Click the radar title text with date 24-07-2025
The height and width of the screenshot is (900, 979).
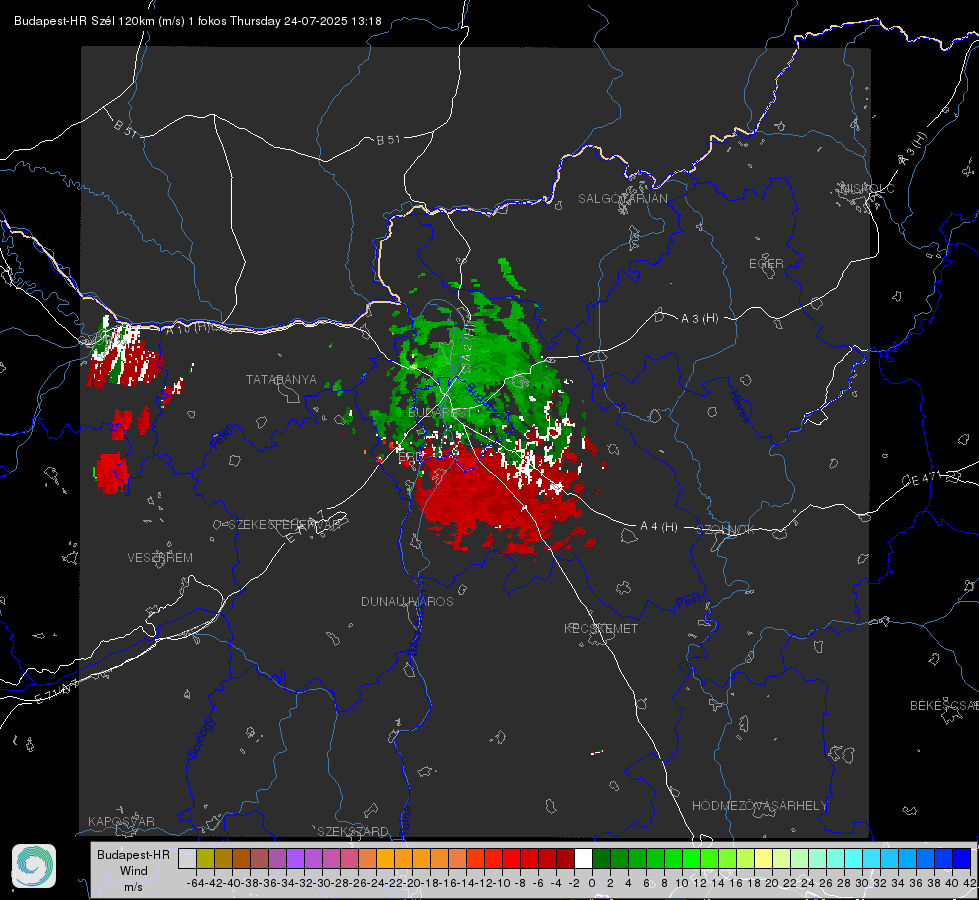point(197,21)
